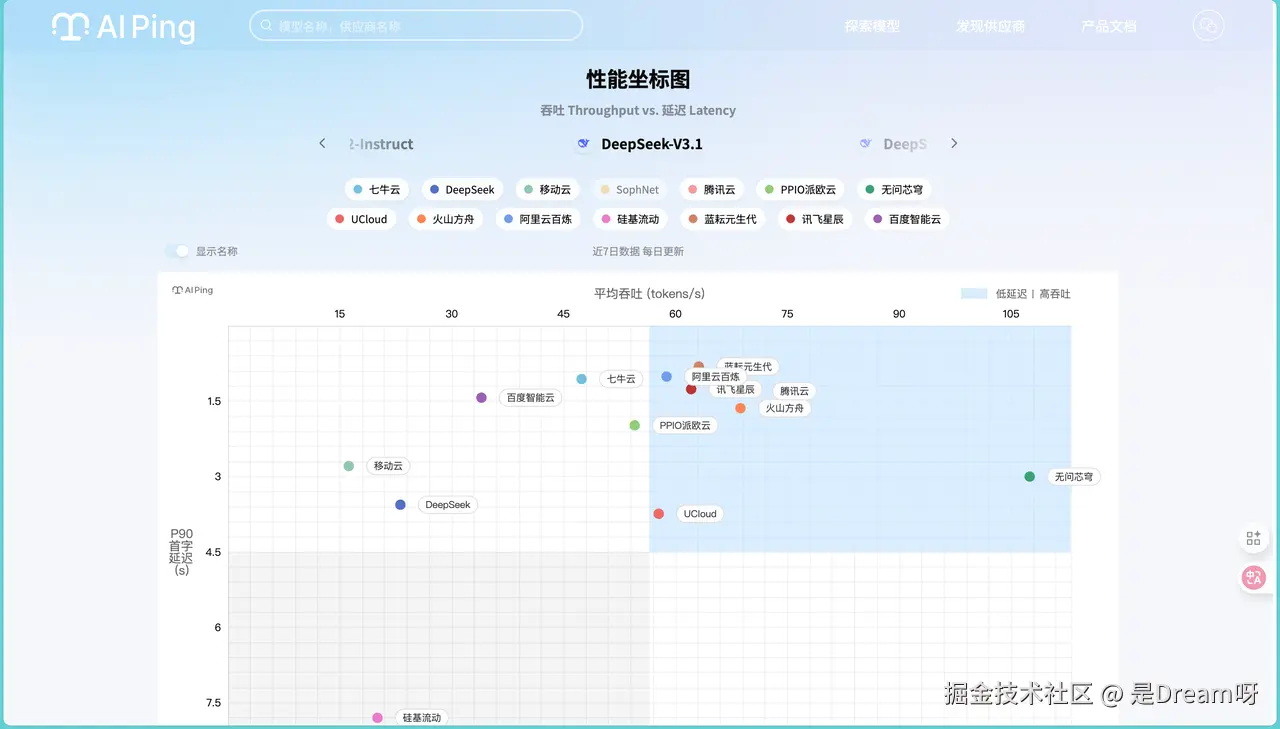
Task: Click the 七牛云 label inside the chart
Action: coord(621,379)
